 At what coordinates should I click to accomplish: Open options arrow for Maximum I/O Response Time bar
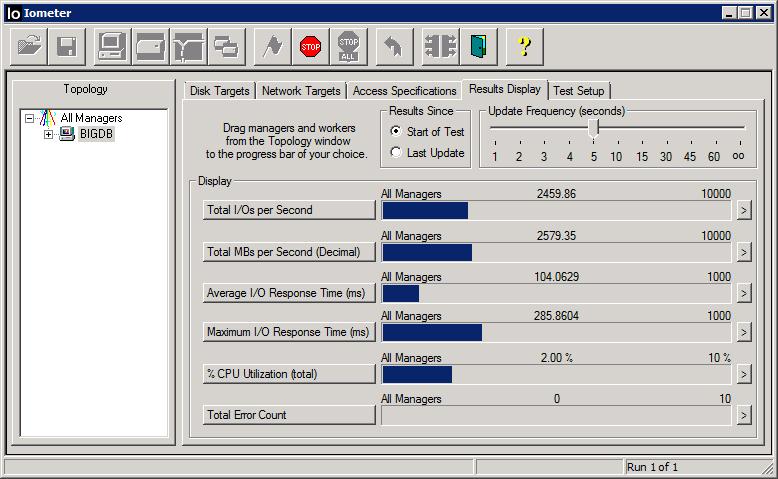(743, 332)
